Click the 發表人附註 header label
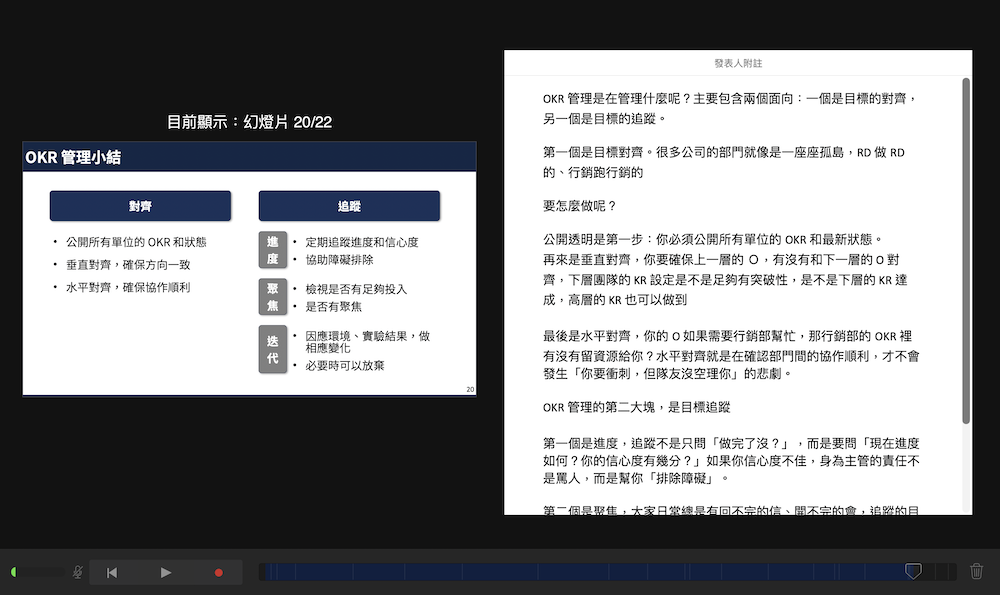 coord(738,63)
